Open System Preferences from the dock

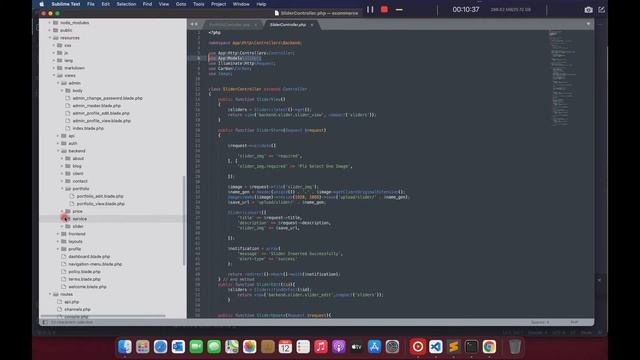[x=392, y=347]
